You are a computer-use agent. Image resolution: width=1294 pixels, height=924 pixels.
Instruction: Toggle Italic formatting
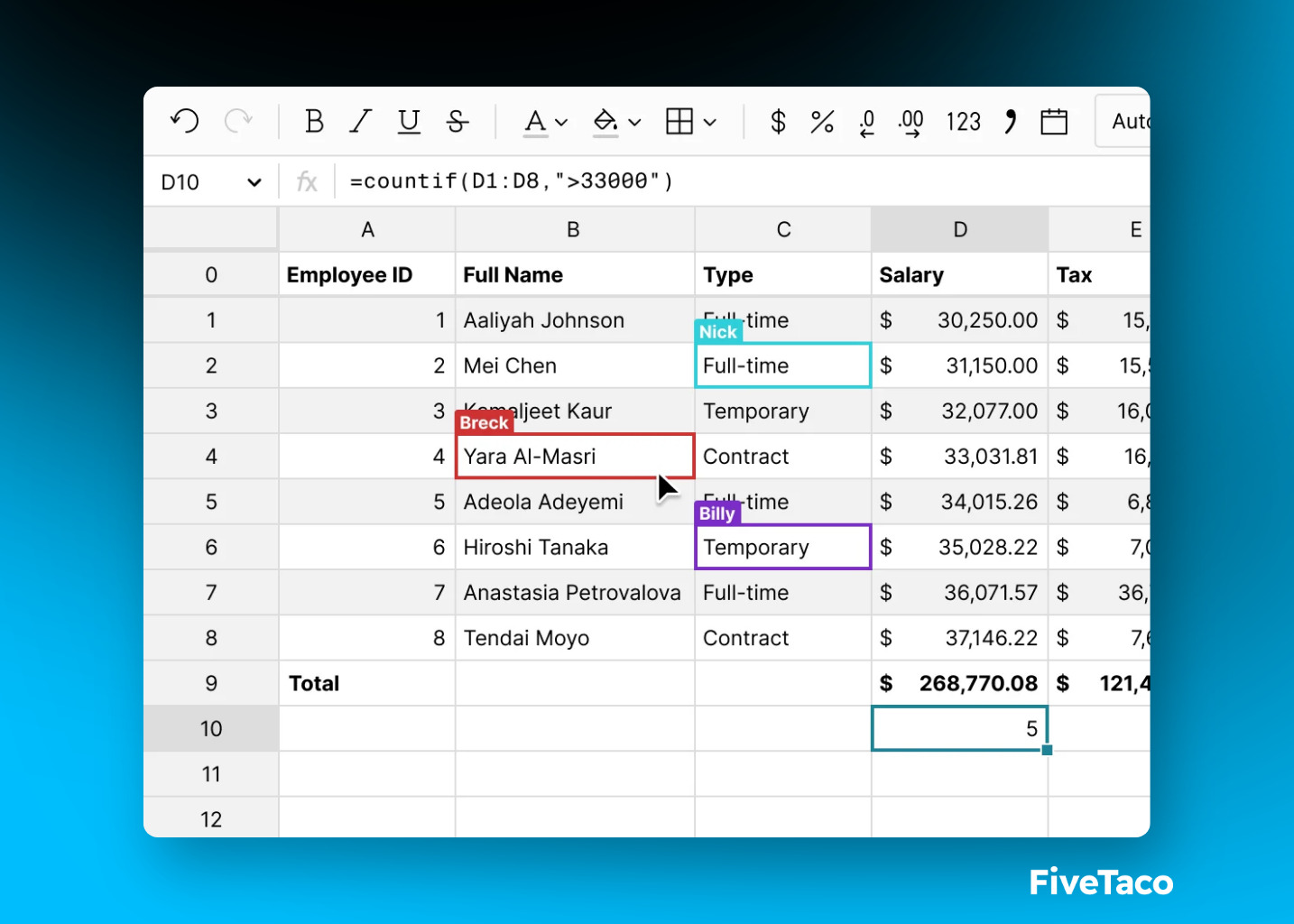361,121
